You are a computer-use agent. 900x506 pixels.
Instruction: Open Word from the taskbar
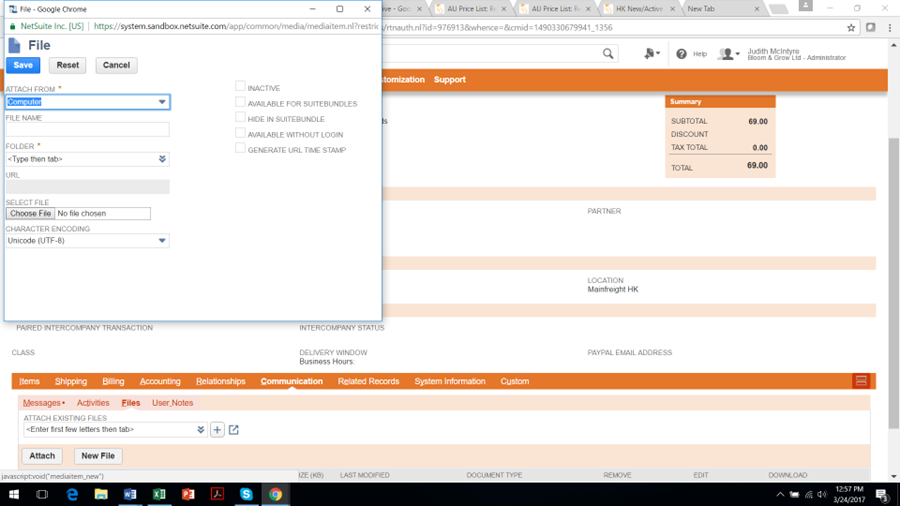pos(130,495)
